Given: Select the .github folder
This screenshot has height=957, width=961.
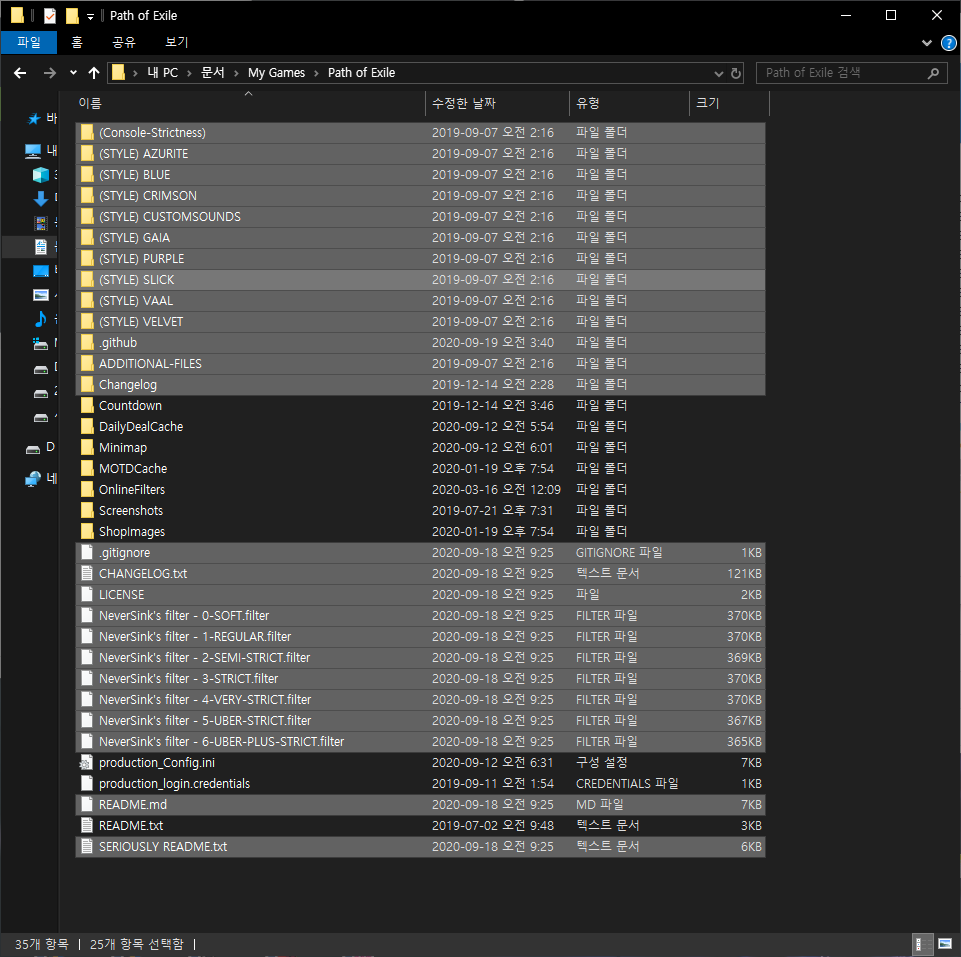Looking at the screenshot, I should pyautogui.click(x=420, y=343).
